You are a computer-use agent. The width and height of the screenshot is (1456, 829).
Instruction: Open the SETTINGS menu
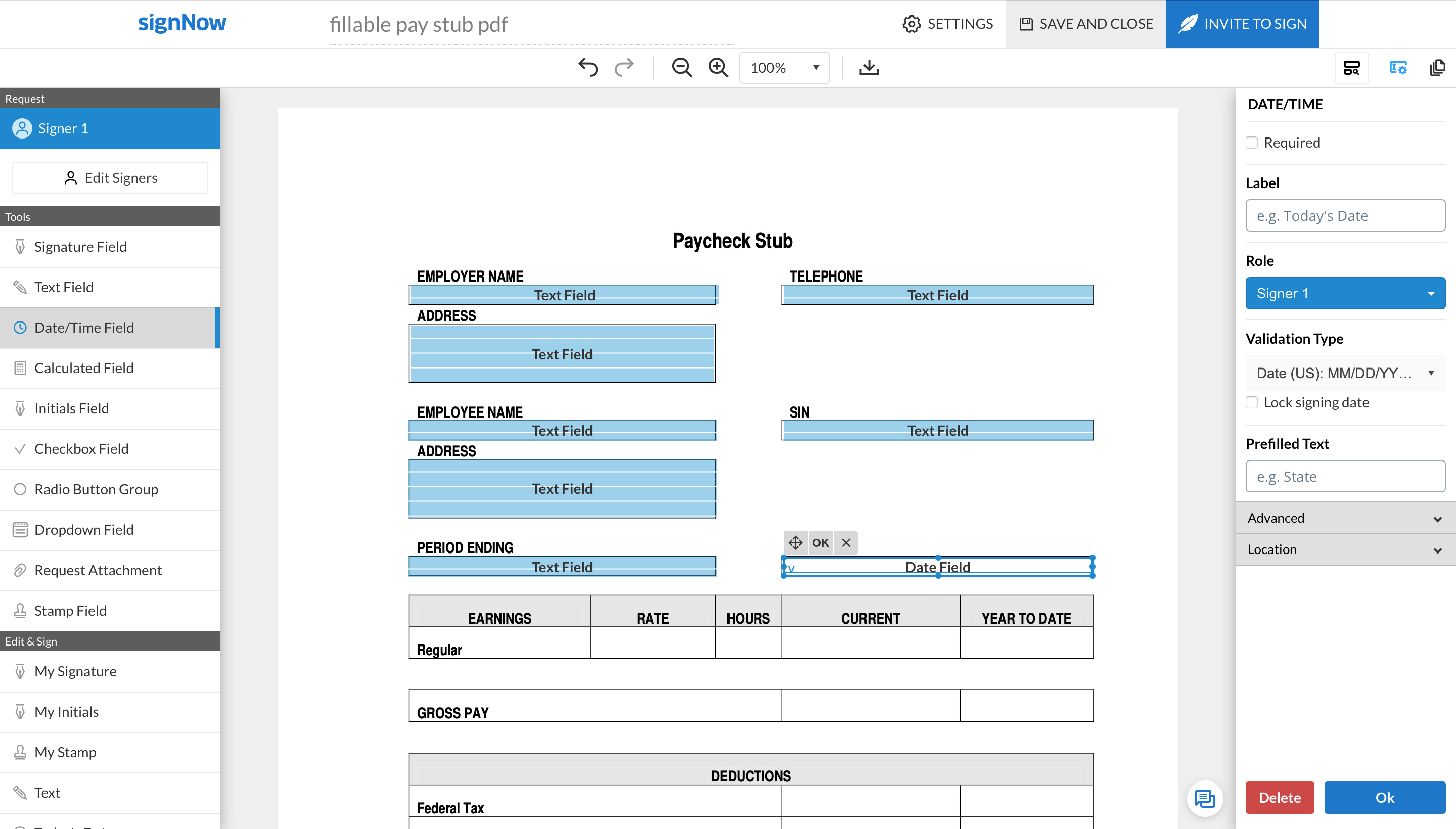(947, 23)
